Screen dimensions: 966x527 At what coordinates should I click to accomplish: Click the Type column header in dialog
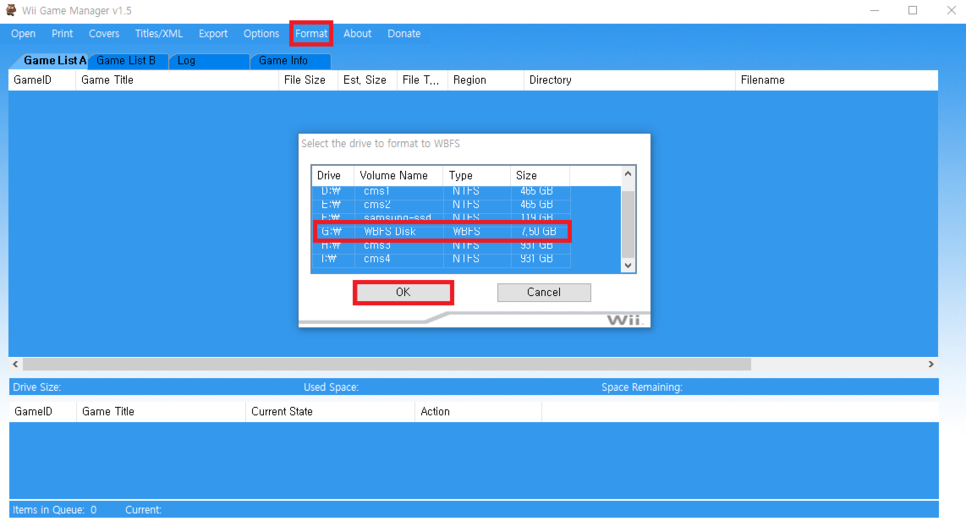click(477, 176)
